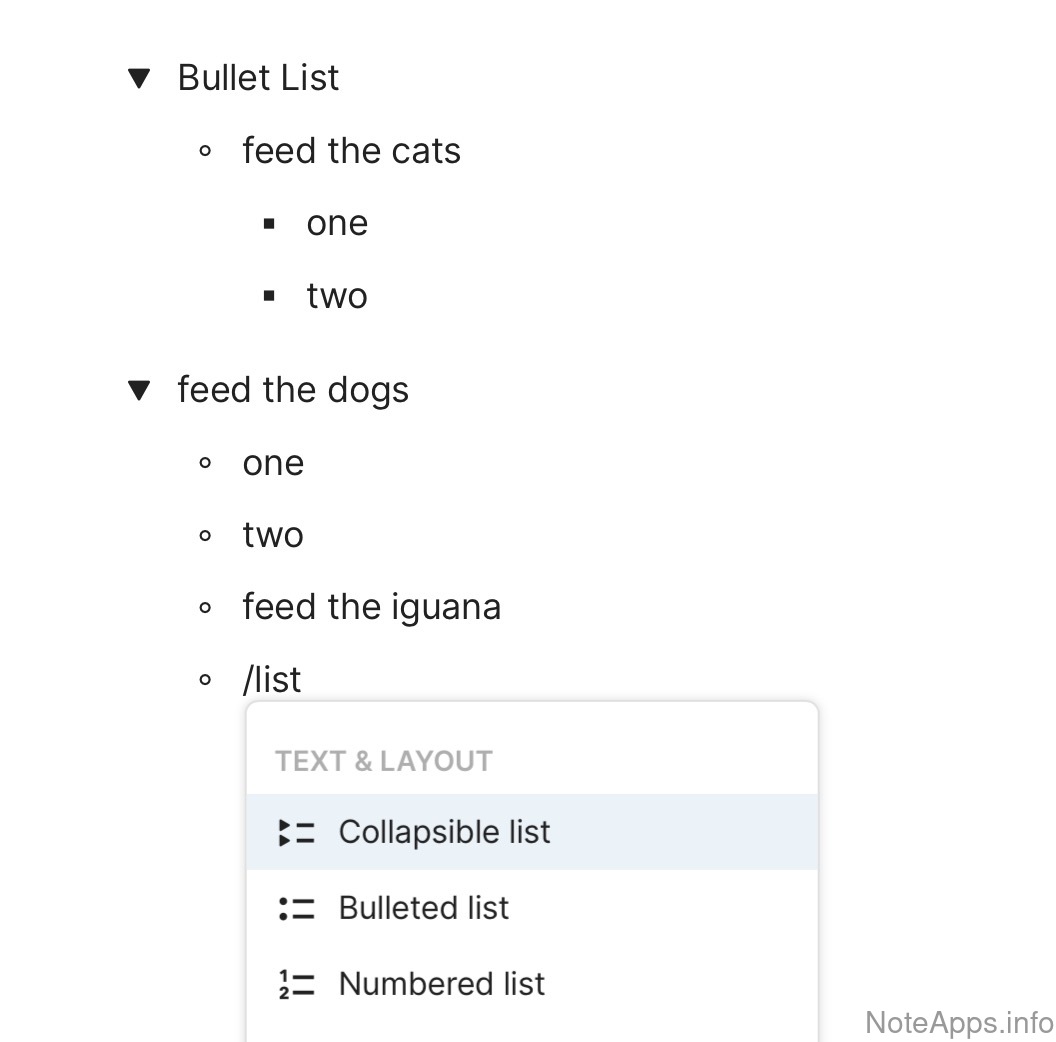Pick Numbered list menu entry
This screenshot has width=1056, height=1042.
click(x=442, y=984)
